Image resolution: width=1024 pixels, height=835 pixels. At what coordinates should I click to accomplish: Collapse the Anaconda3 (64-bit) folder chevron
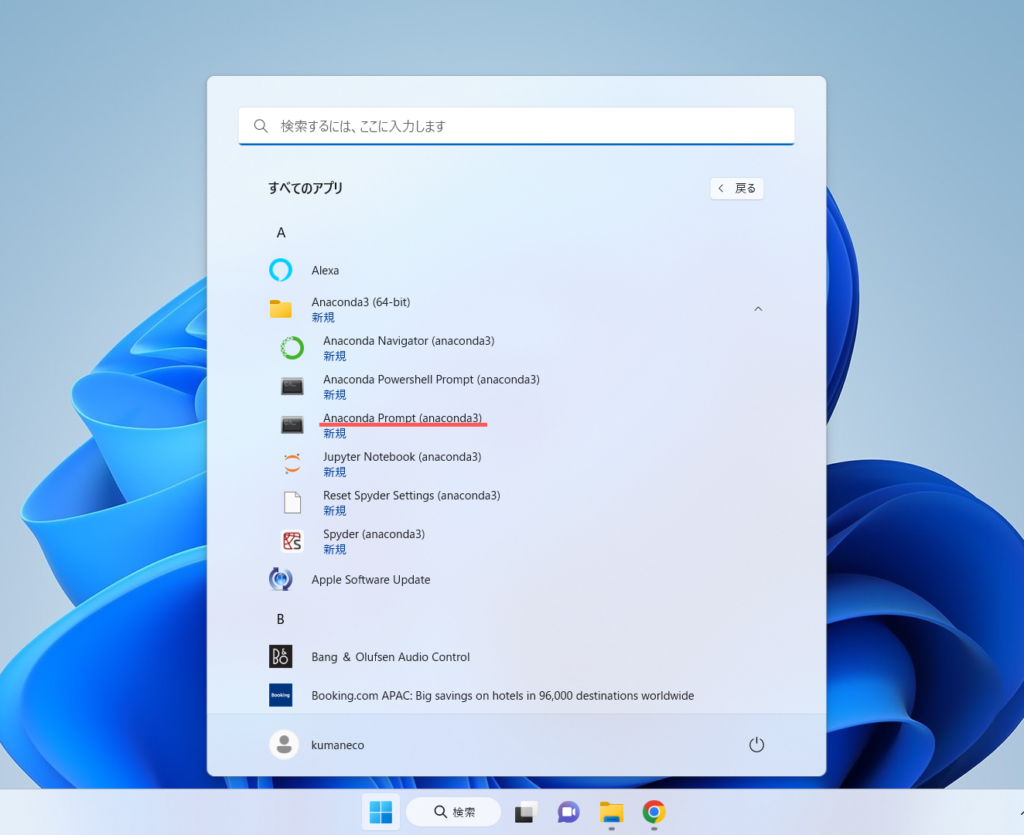(x=758, y=309)
